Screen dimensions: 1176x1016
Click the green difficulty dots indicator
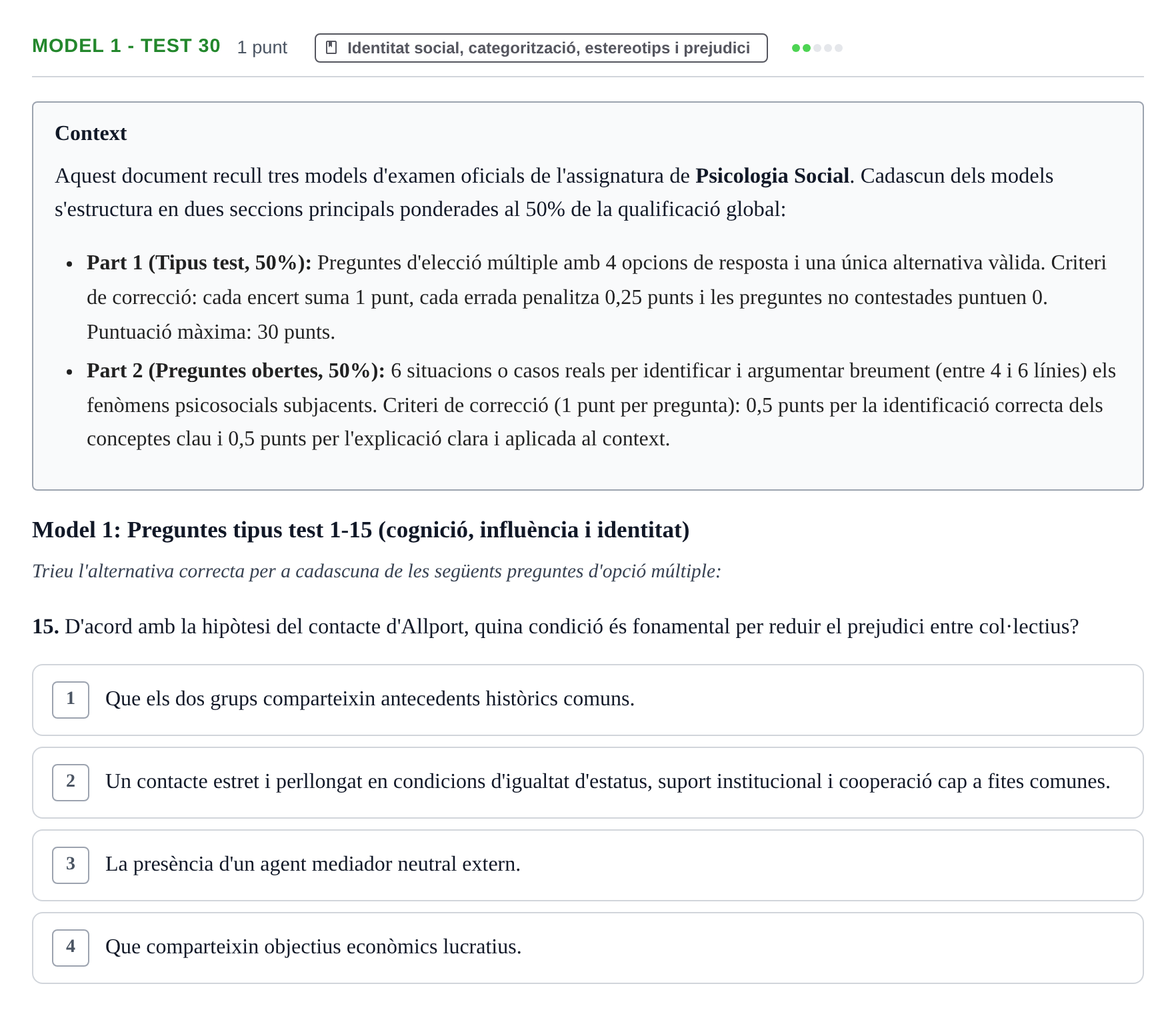(x=817, y=48)
